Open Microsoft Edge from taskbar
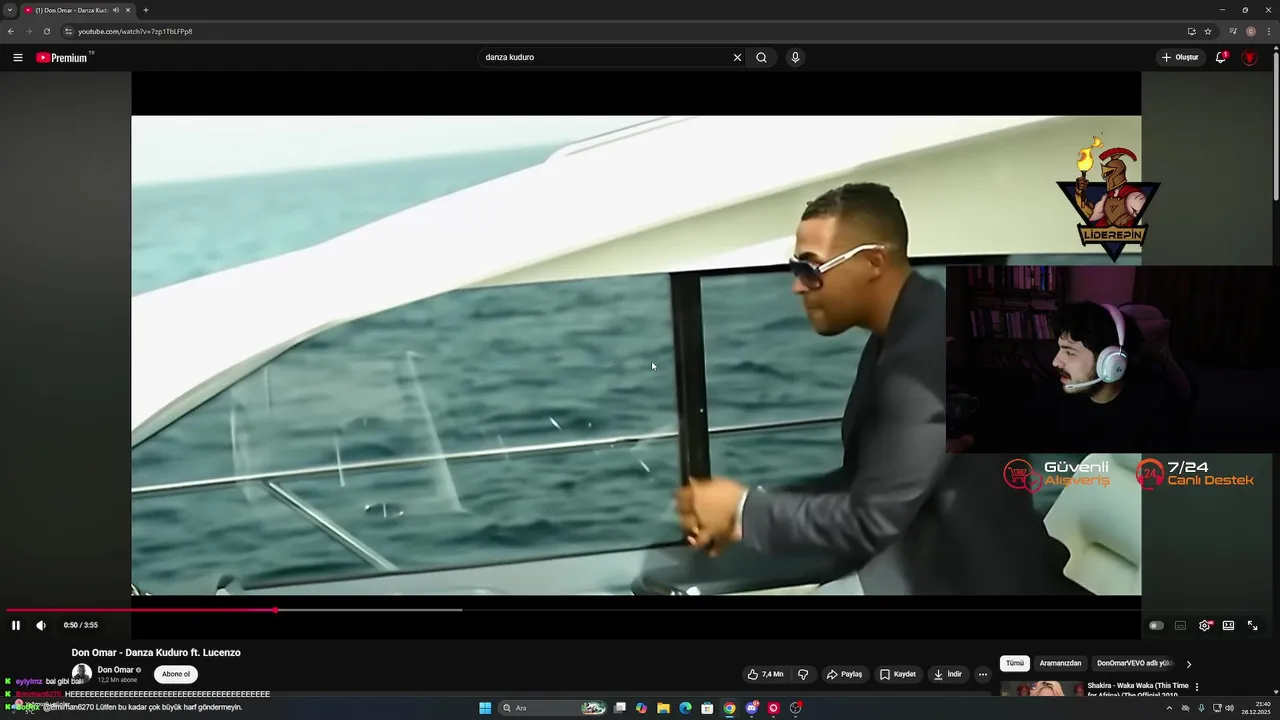The height and width of the screenshot is (720, 1280). pos(685,708)
